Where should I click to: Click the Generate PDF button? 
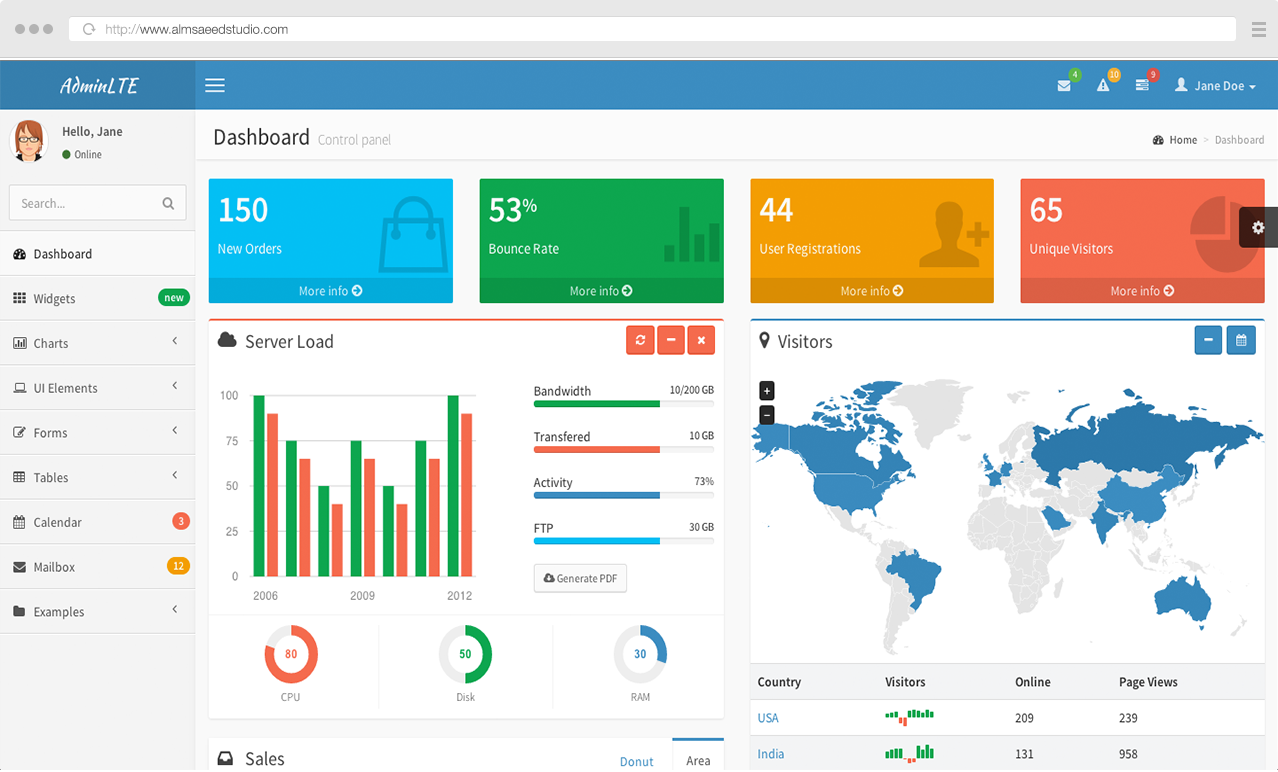tap(580, 578)
